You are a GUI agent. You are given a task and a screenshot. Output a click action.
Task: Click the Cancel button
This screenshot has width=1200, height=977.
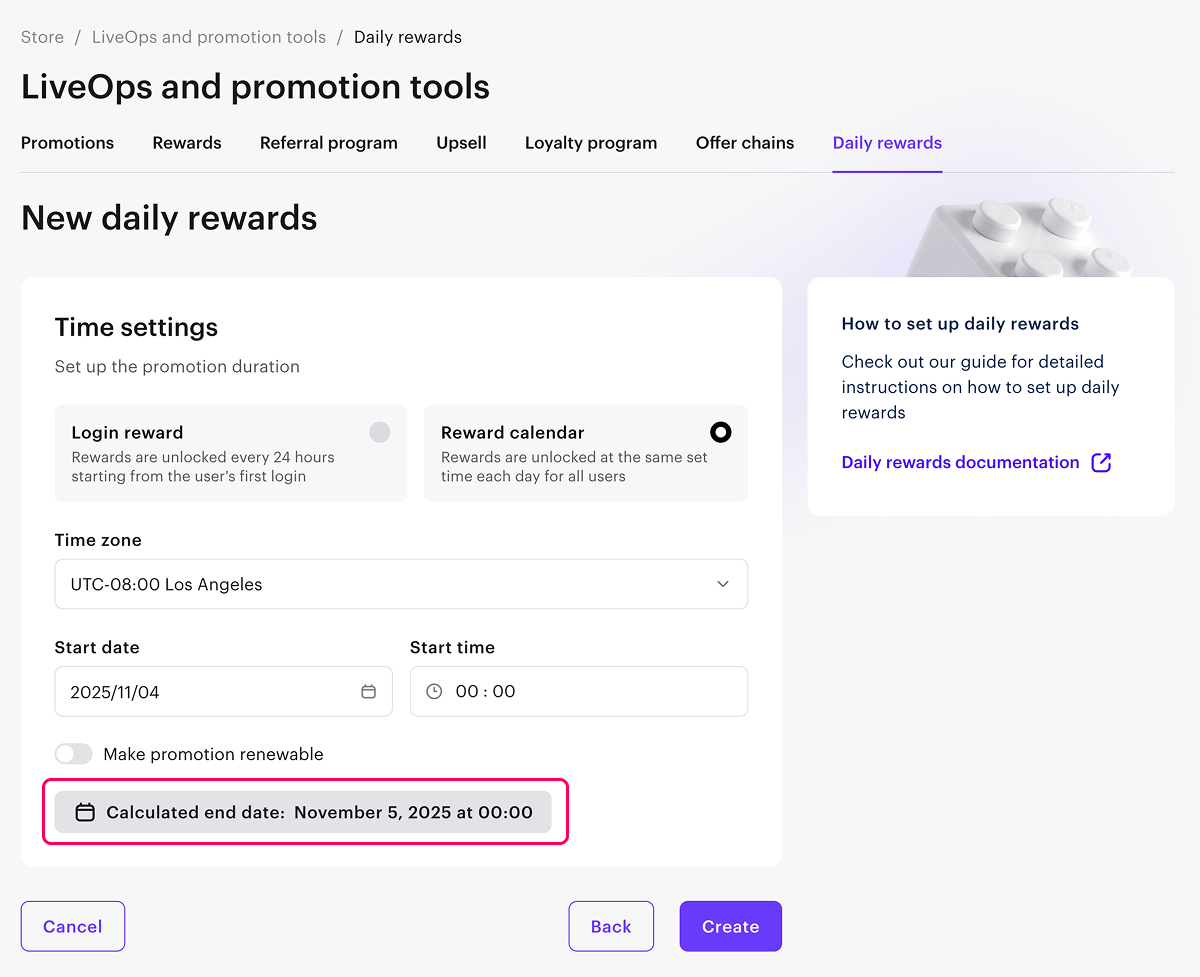point(73,926)
